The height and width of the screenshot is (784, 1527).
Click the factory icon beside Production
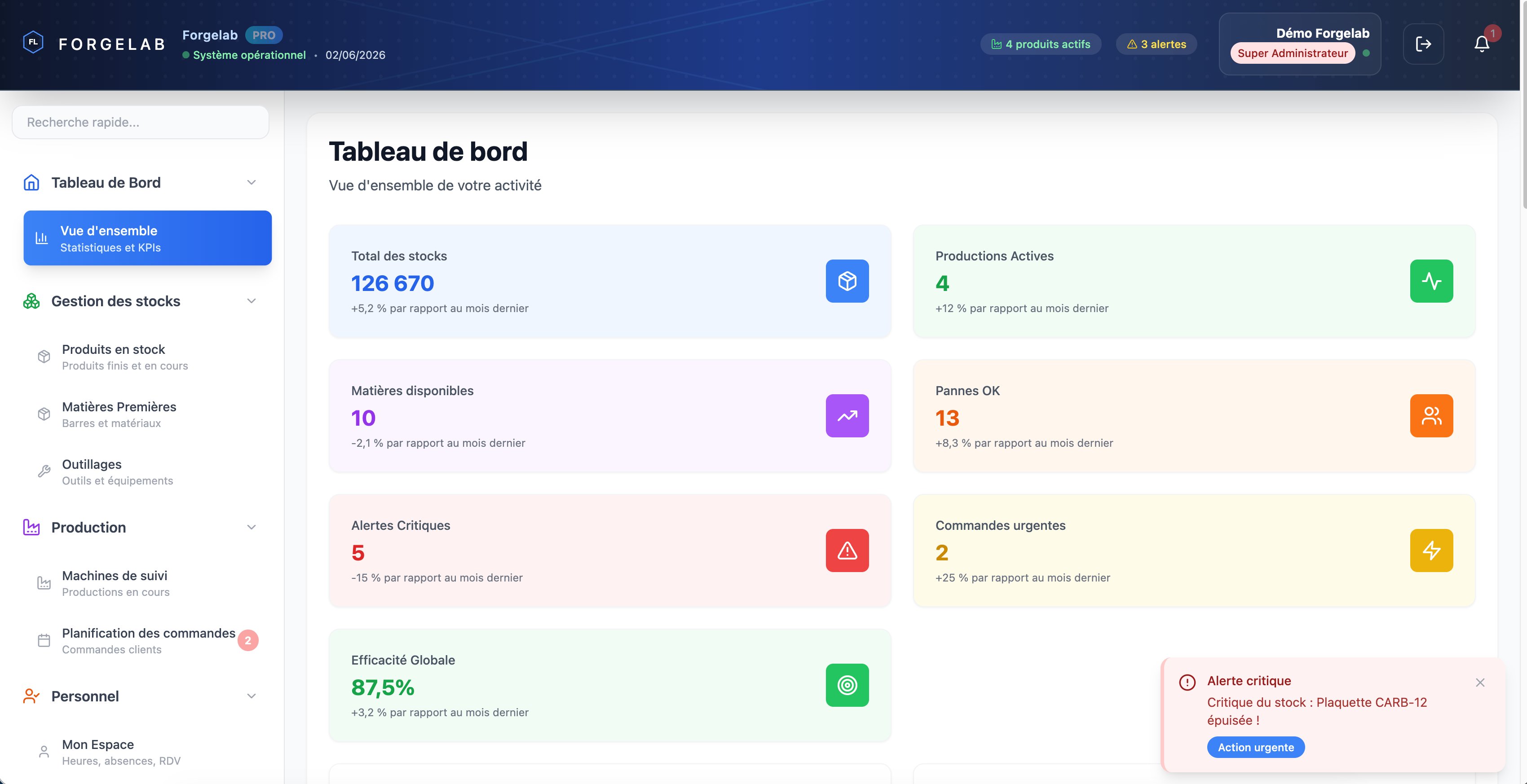(x=31, y=528)
